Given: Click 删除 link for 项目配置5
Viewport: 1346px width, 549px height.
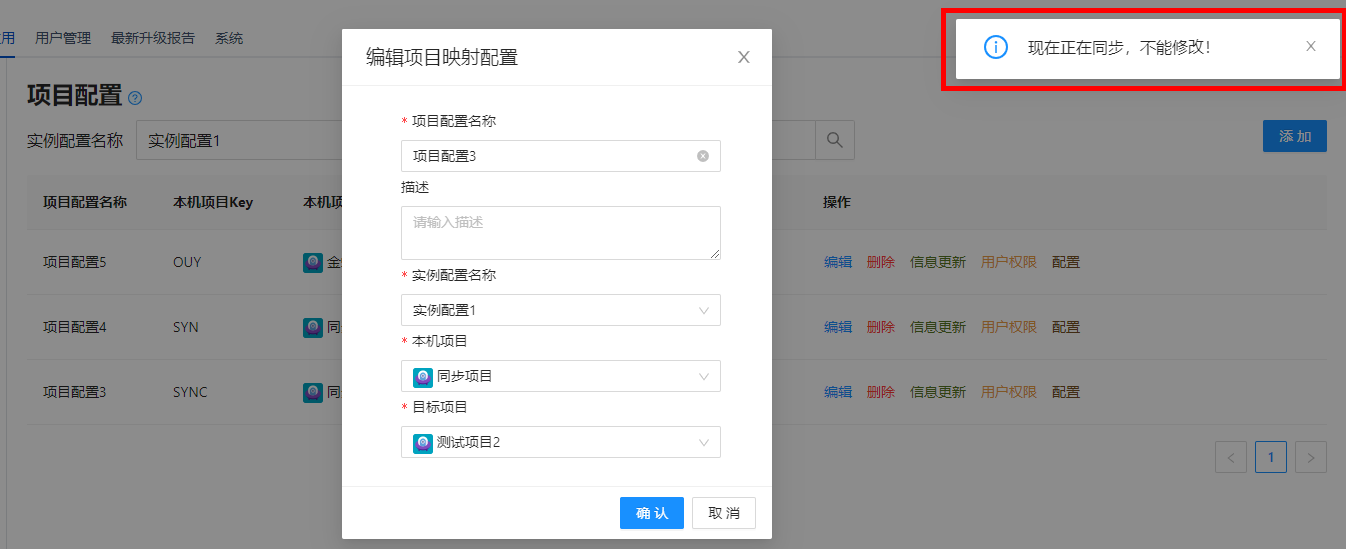Looking at the screenshot, I should click(880, 262).
